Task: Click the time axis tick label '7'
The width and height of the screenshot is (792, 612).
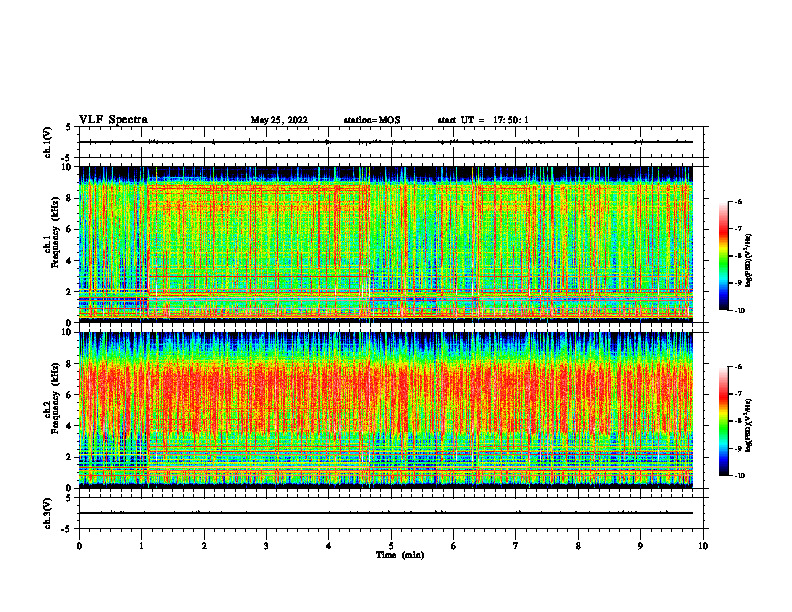Action: click(x=516, y=546)
